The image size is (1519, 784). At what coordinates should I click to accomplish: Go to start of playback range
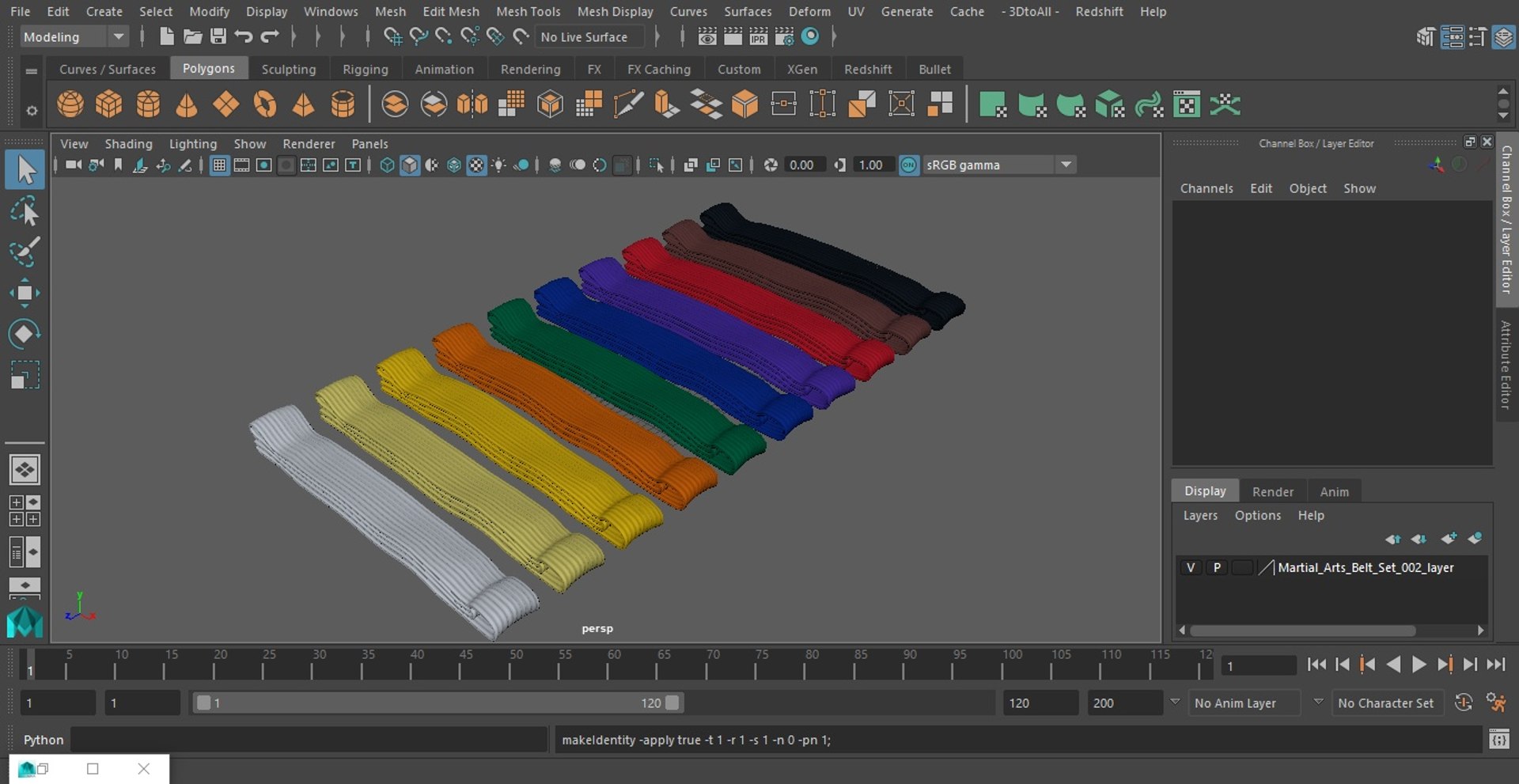point(1316,665)
